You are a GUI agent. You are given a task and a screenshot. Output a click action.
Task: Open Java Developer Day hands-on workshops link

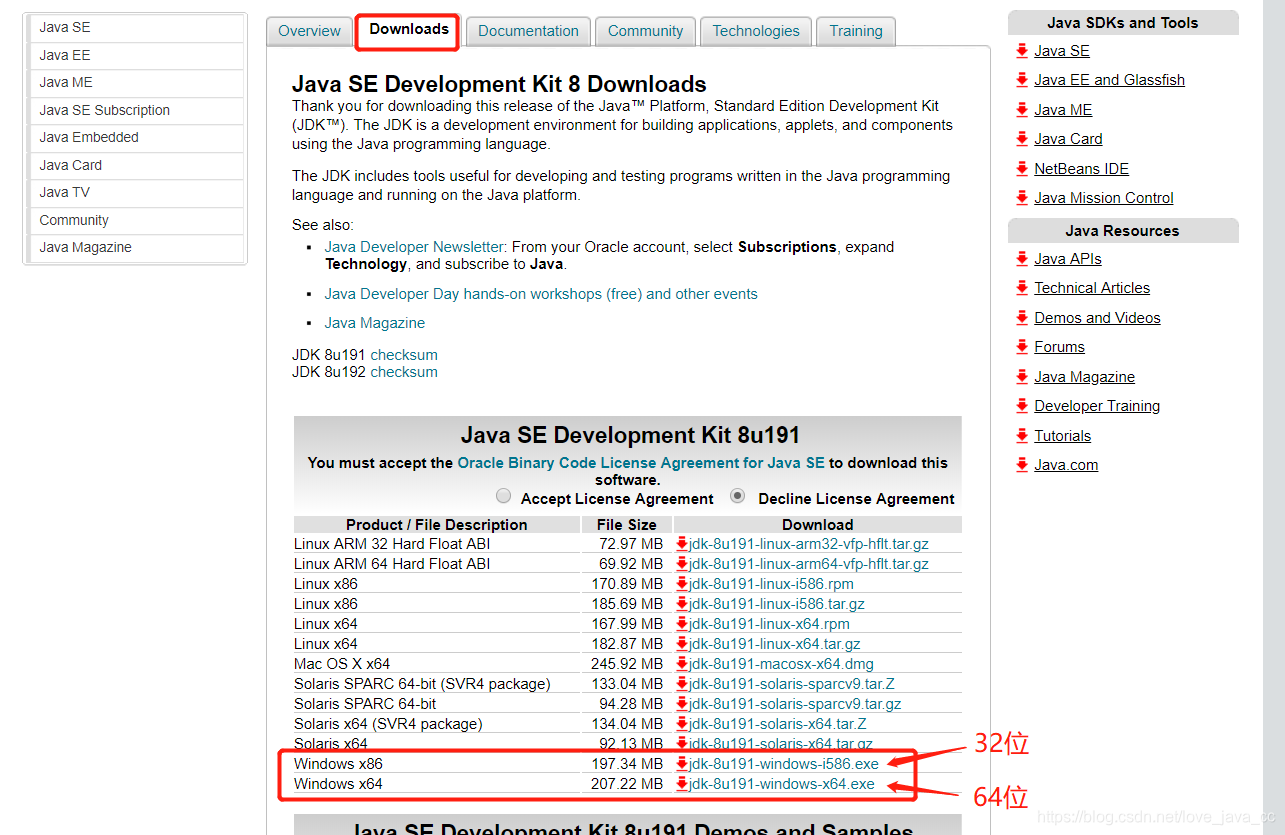[541, 294]
